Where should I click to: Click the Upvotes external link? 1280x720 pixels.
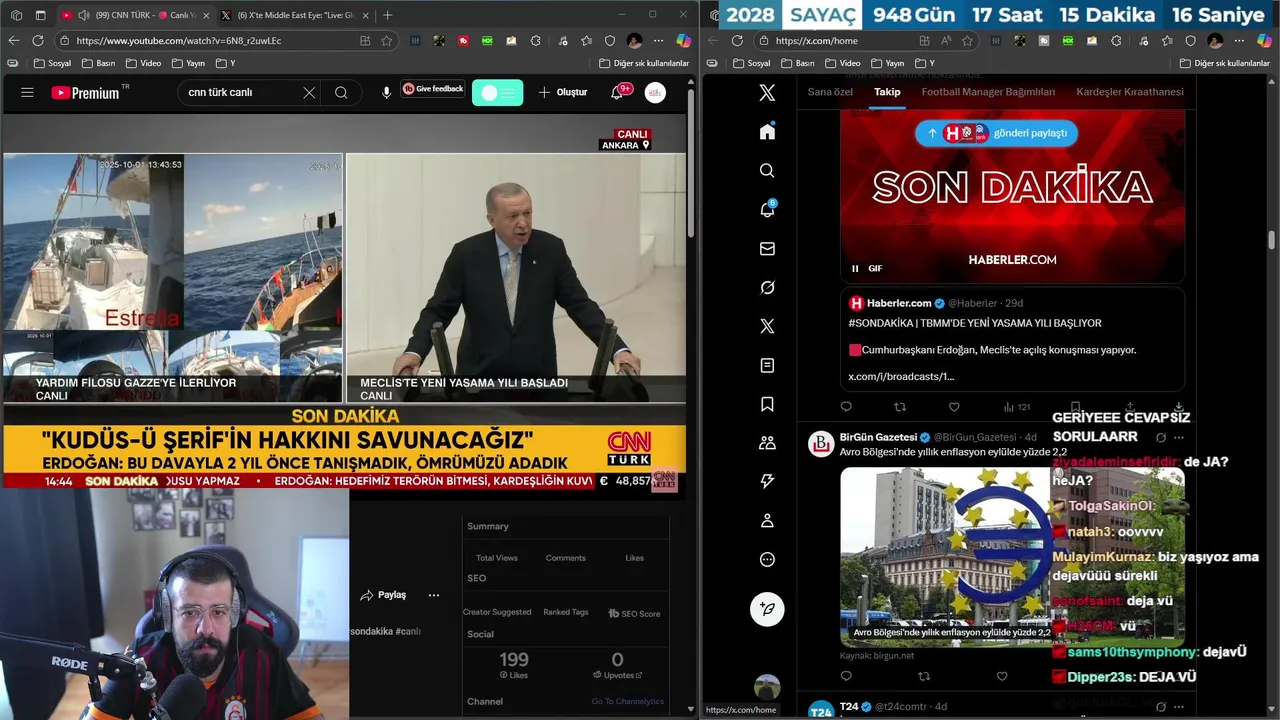click(x=617, y=675)
